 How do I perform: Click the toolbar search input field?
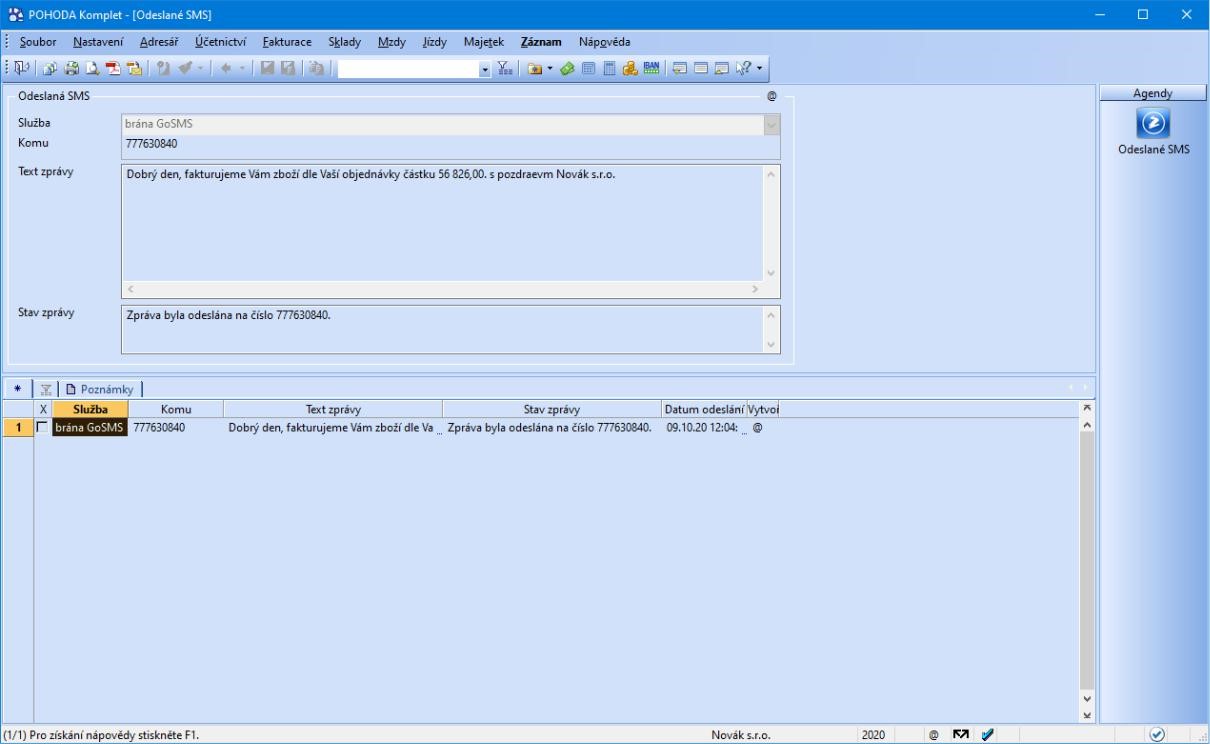click(408, 69)
